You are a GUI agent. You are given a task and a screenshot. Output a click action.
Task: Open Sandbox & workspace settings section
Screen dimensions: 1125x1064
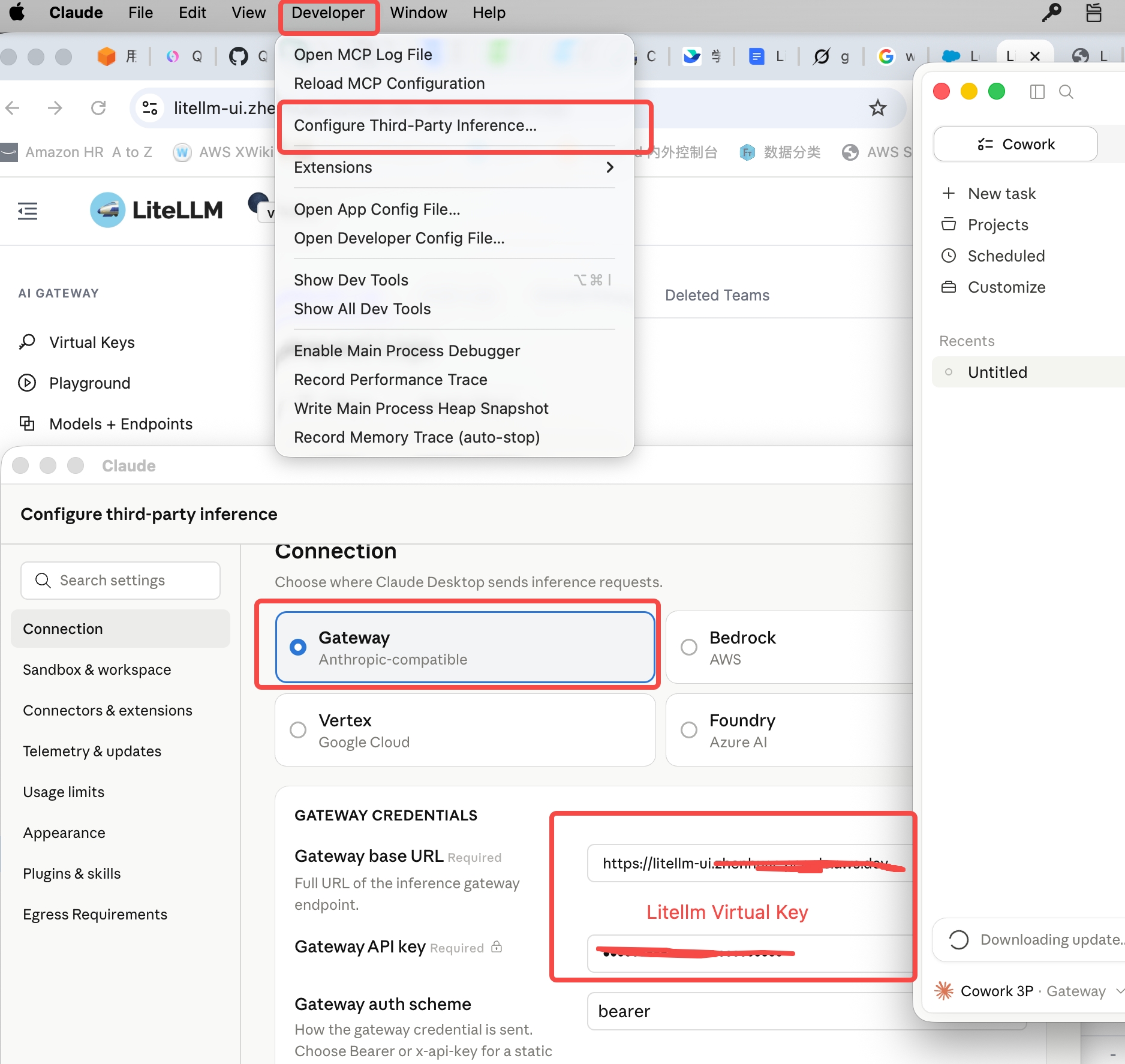click(x=97, y=670)
